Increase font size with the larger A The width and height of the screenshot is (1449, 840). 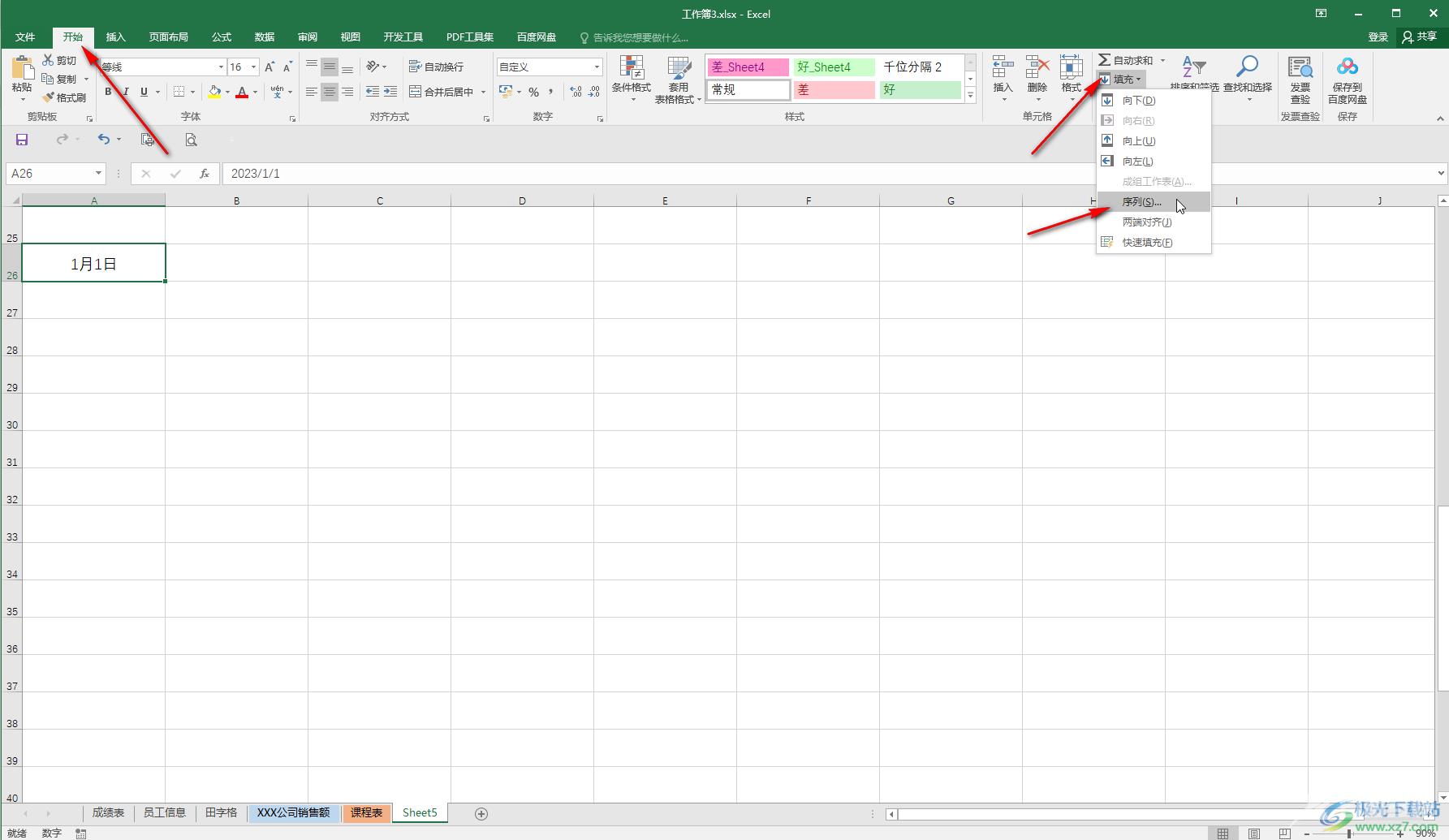coord(270,67)
